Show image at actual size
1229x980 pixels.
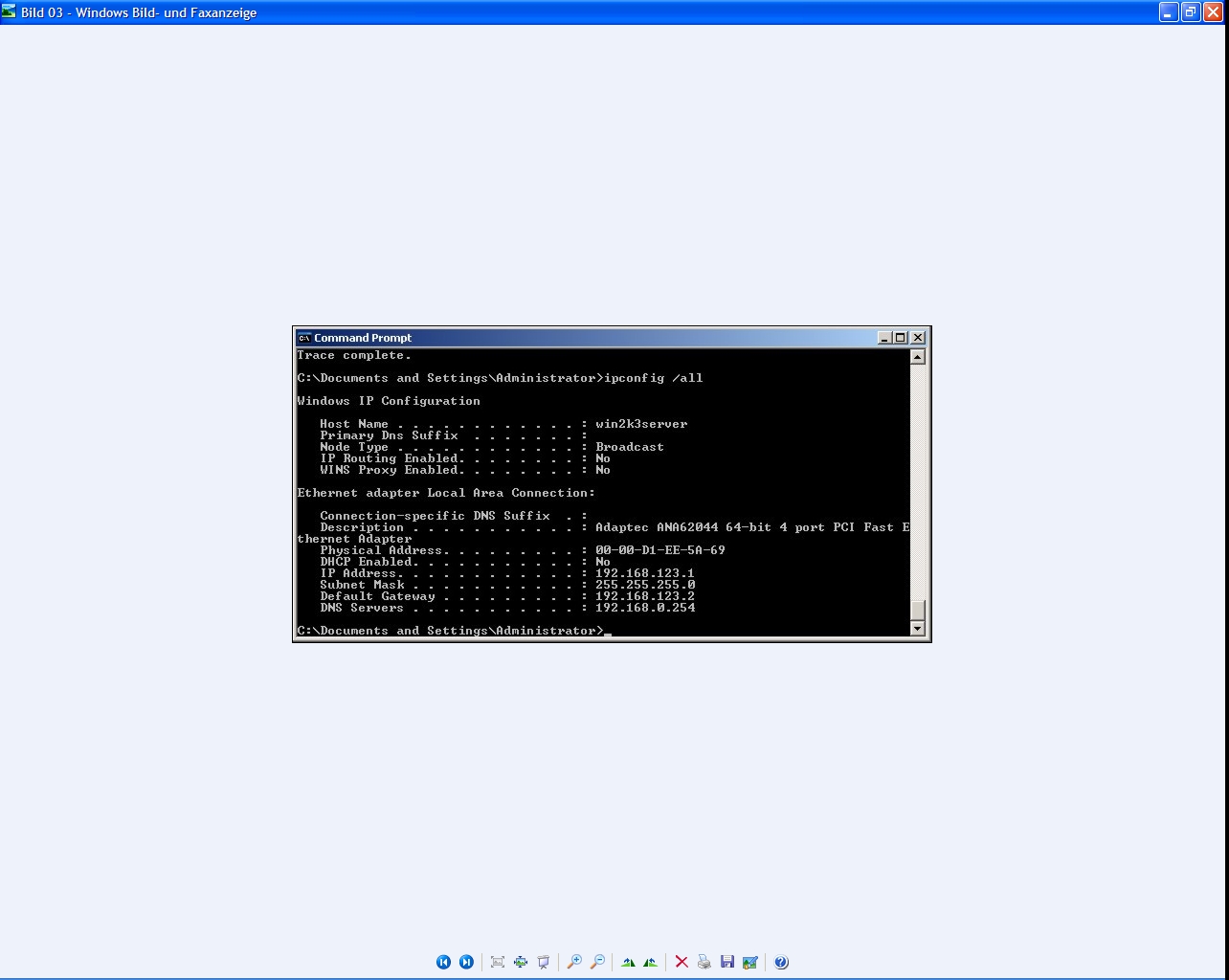tap(521, 962)
